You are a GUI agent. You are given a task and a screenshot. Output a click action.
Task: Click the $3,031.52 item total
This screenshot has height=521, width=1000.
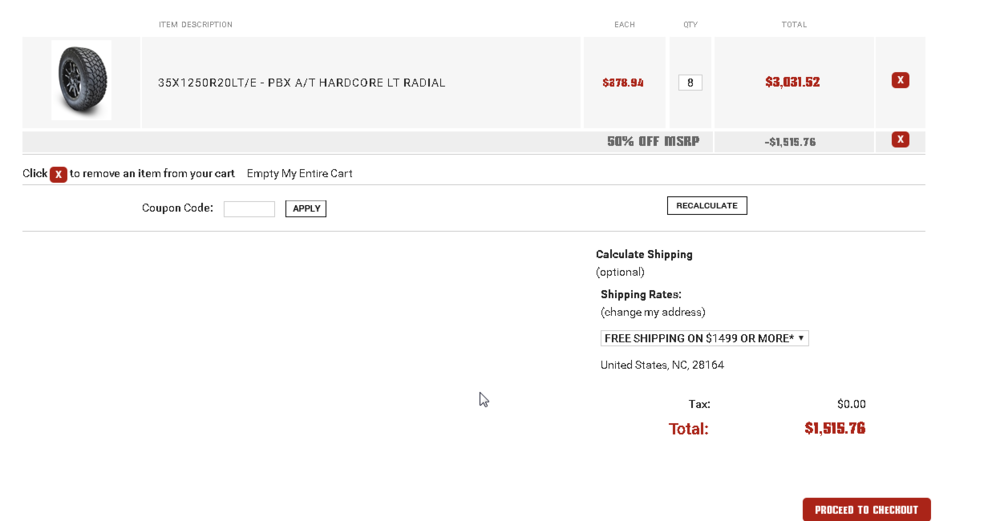tap(792, 82)
